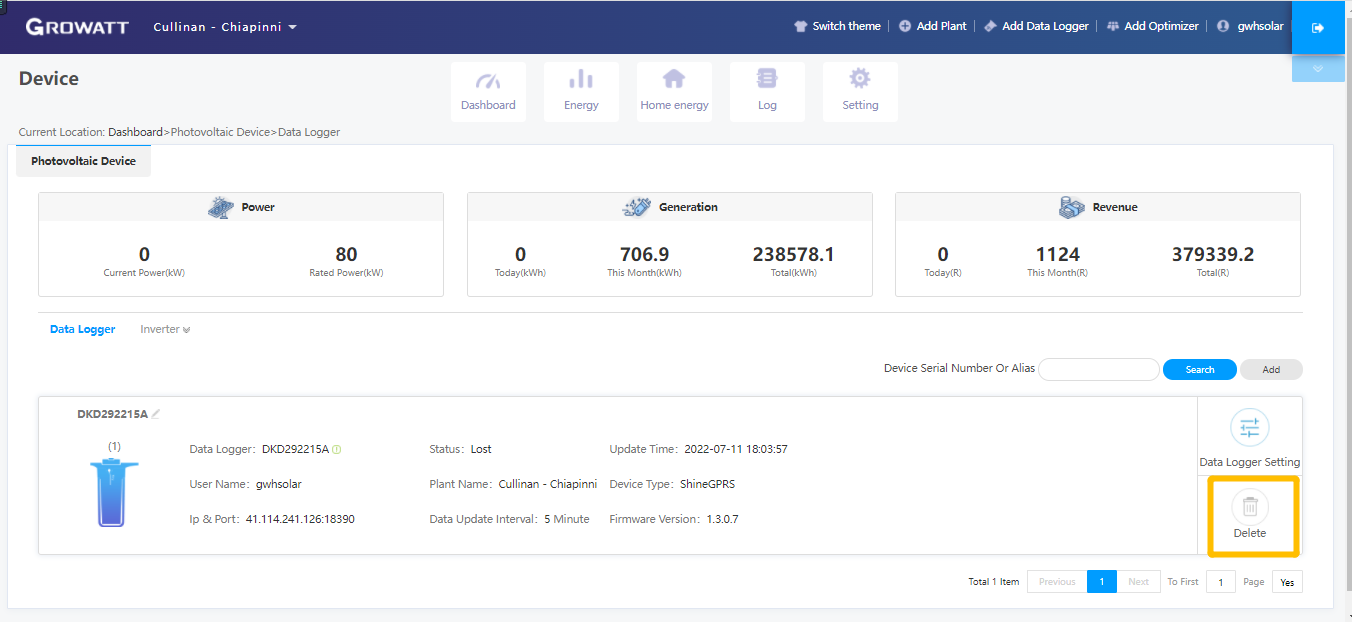
Task: Select the Data Logger tab
Action: [82, 329]
